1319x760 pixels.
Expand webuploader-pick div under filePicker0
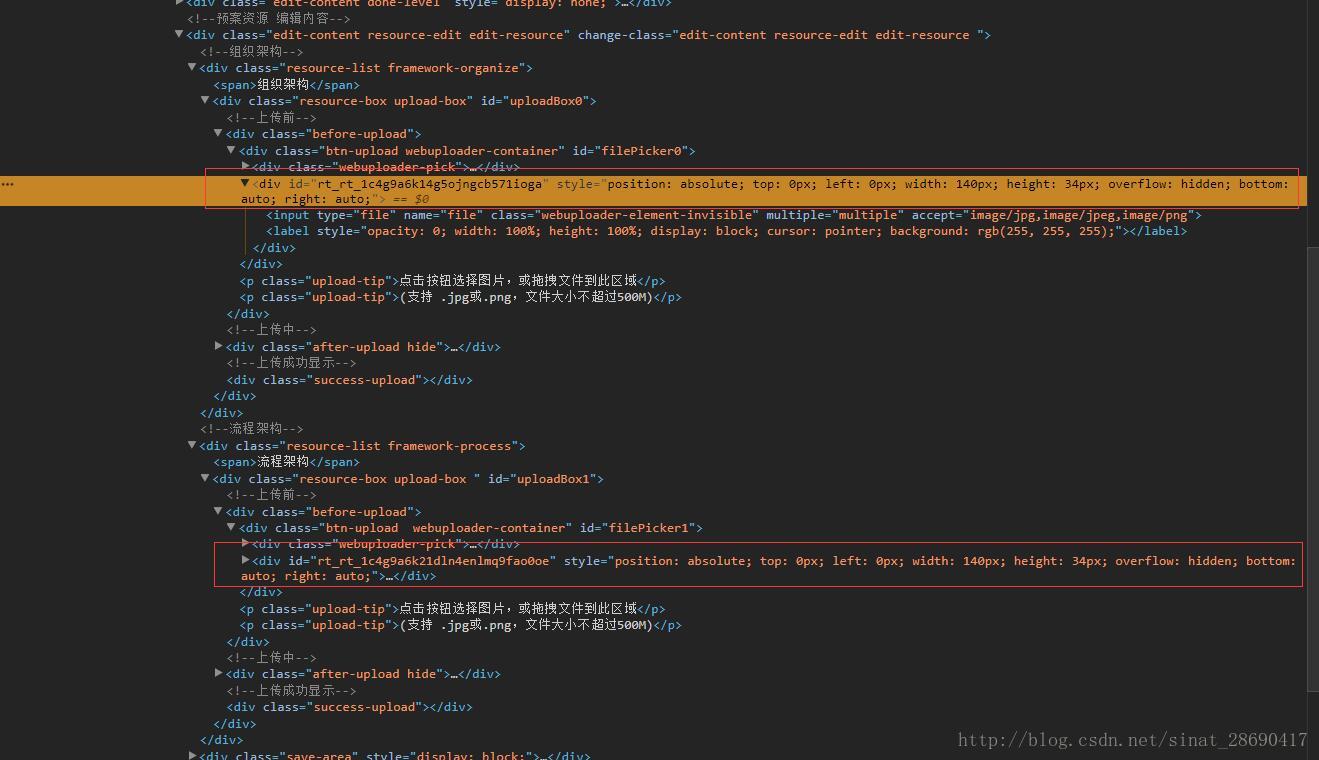coord(245,167)
